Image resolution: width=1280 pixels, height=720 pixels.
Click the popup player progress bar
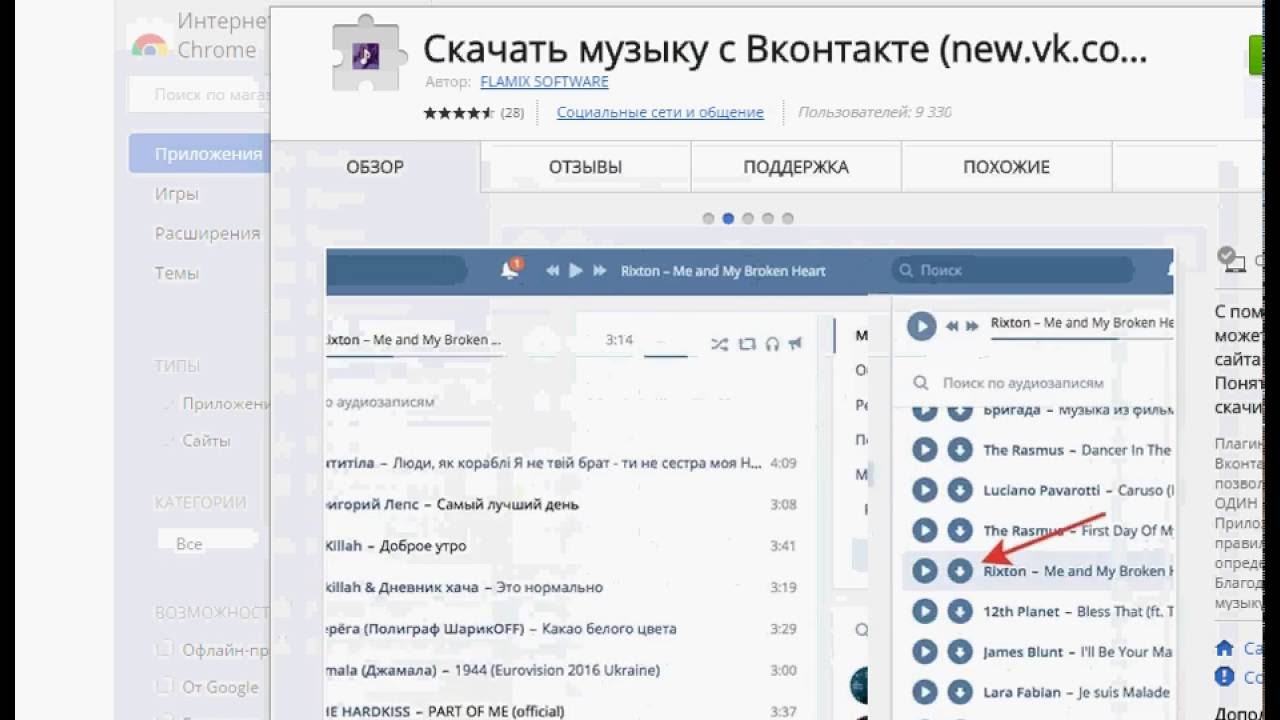point(1082,338)
